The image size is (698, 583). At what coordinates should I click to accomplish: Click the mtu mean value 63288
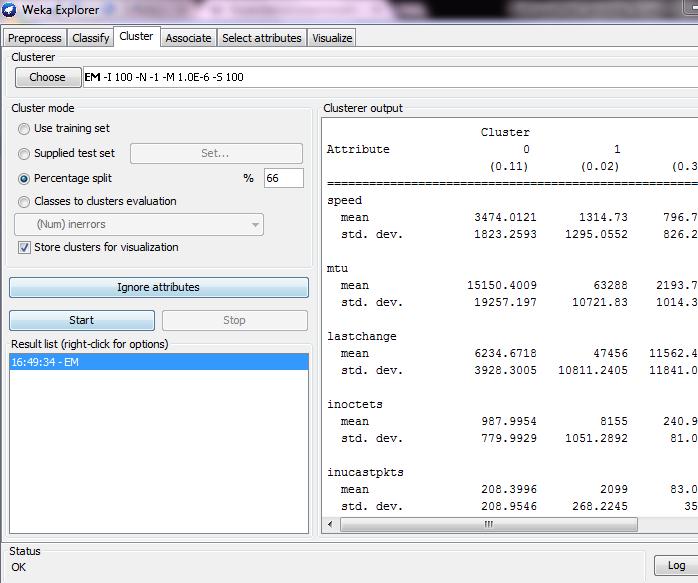click(610, 285)
